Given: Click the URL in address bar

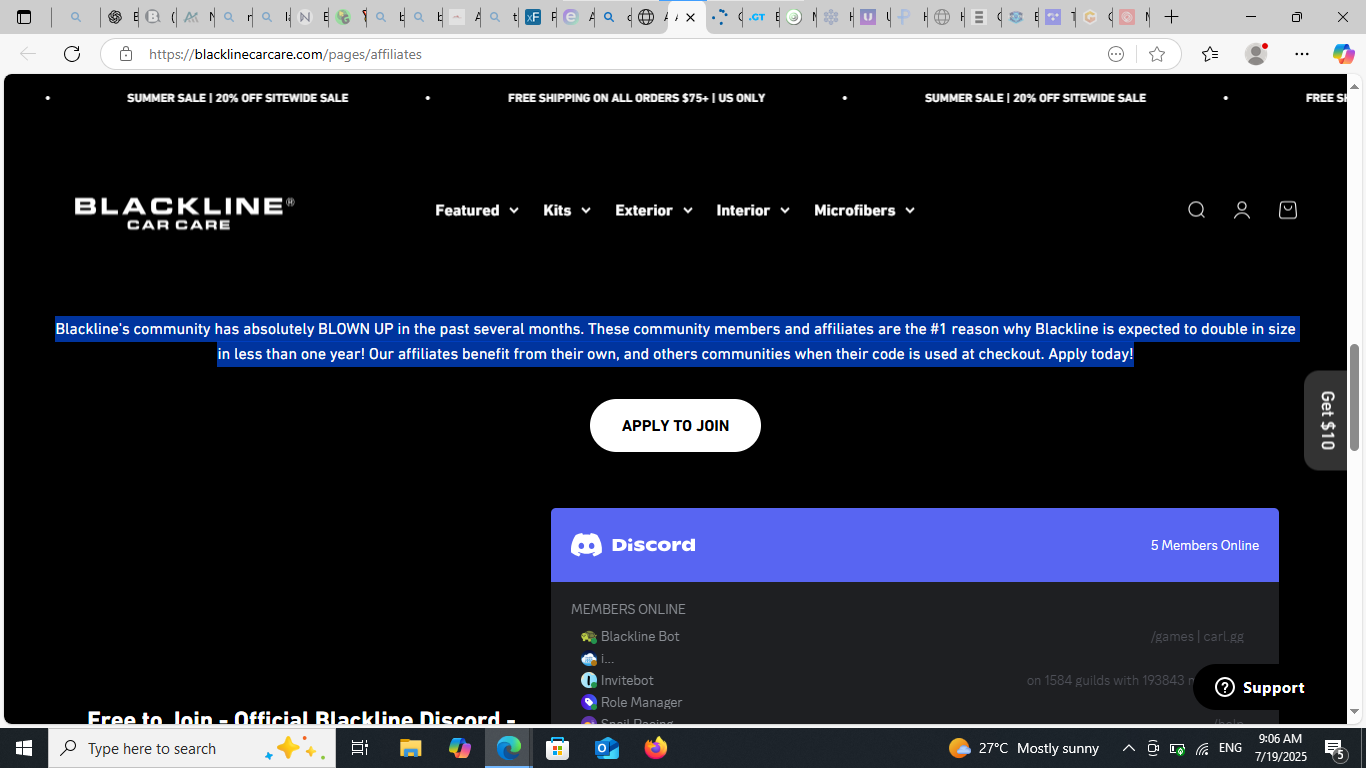Looking at the screenshot, I should [285, 54].
